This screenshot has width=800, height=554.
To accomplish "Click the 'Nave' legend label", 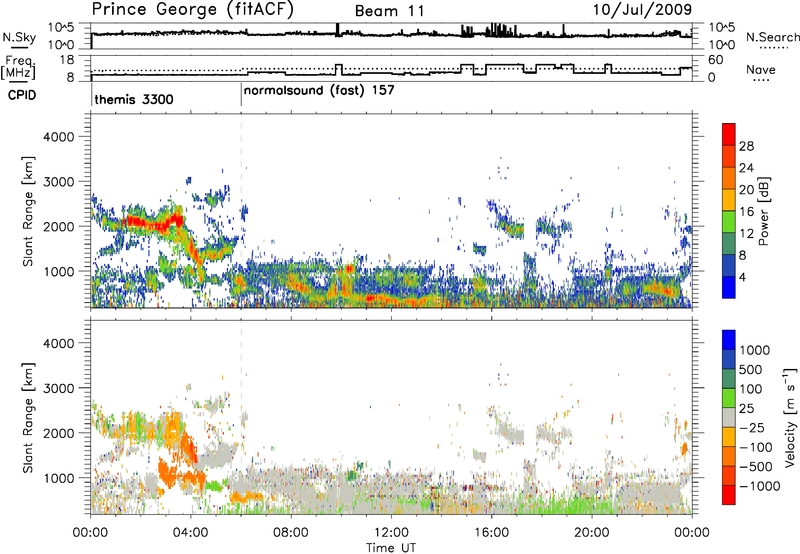I will (x=761, y=69).
